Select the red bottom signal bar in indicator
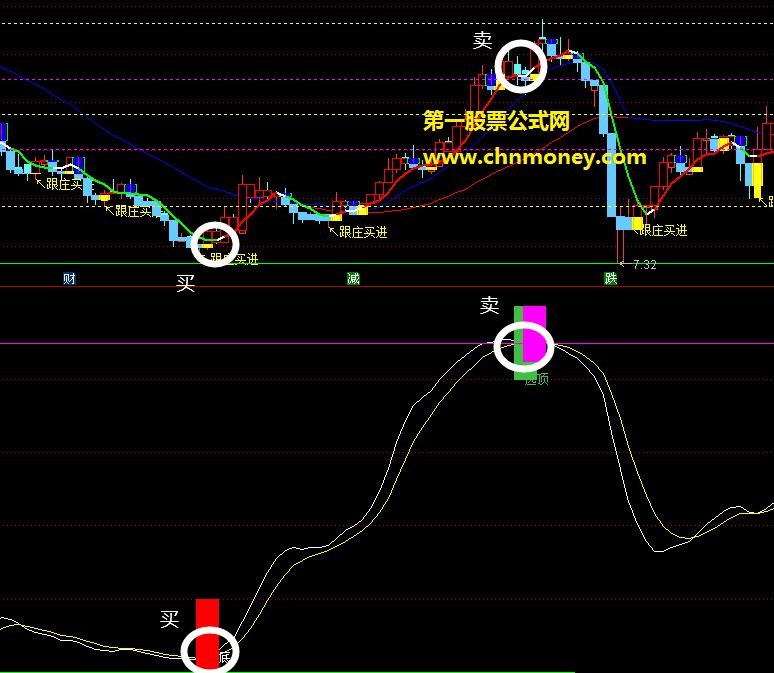 pyautogui.click(x=207, y=634)
